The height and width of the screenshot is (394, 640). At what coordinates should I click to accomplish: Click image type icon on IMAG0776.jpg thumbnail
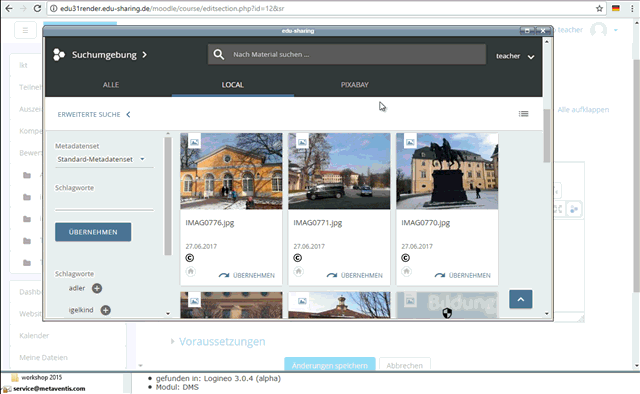194,142
